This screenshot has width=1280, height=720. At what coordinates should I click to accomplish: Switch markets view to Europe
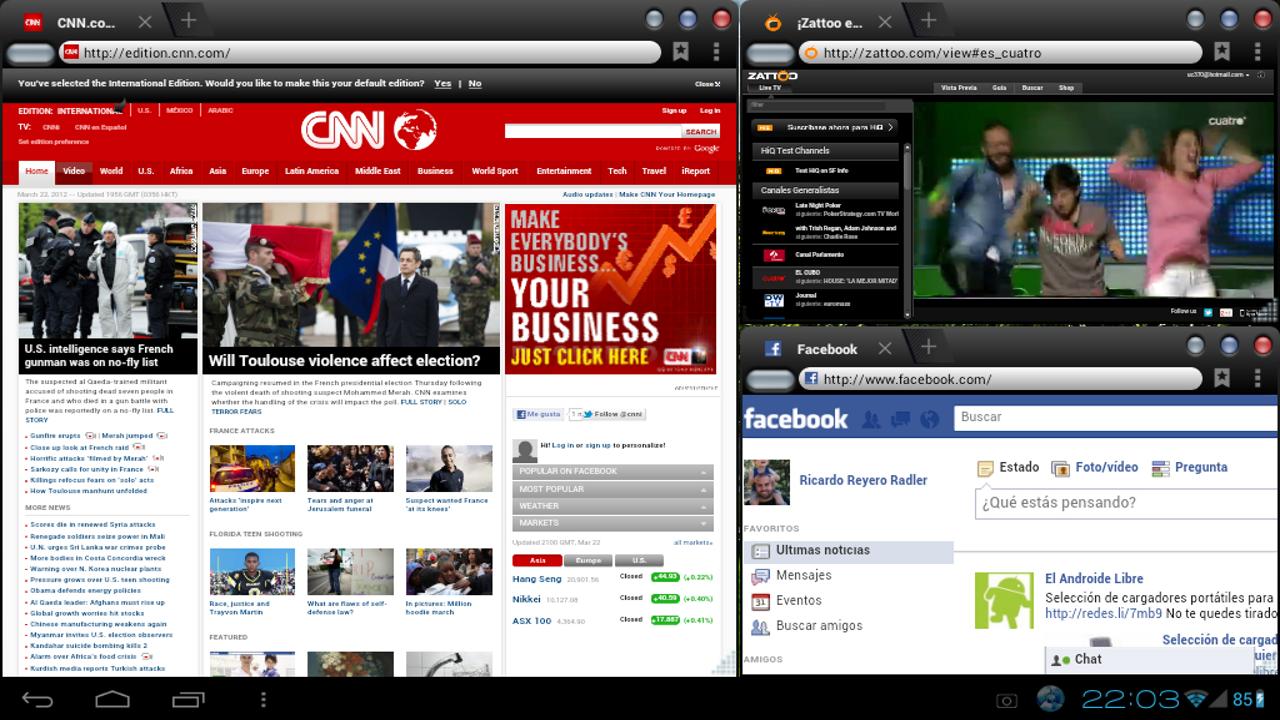(588, 561)
